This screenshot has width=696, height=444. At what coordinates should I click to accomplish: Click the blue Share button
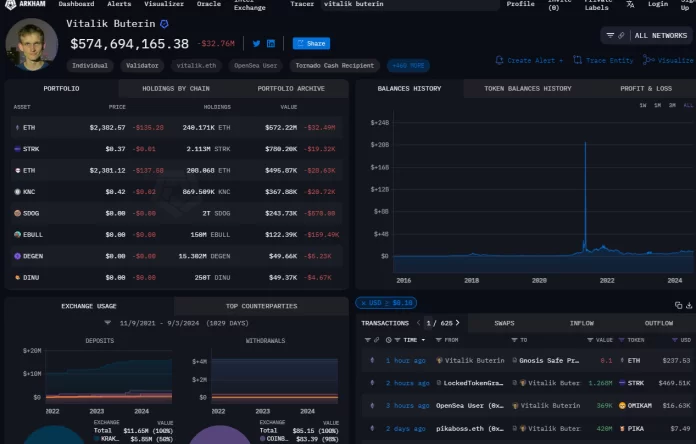(311, 44)
